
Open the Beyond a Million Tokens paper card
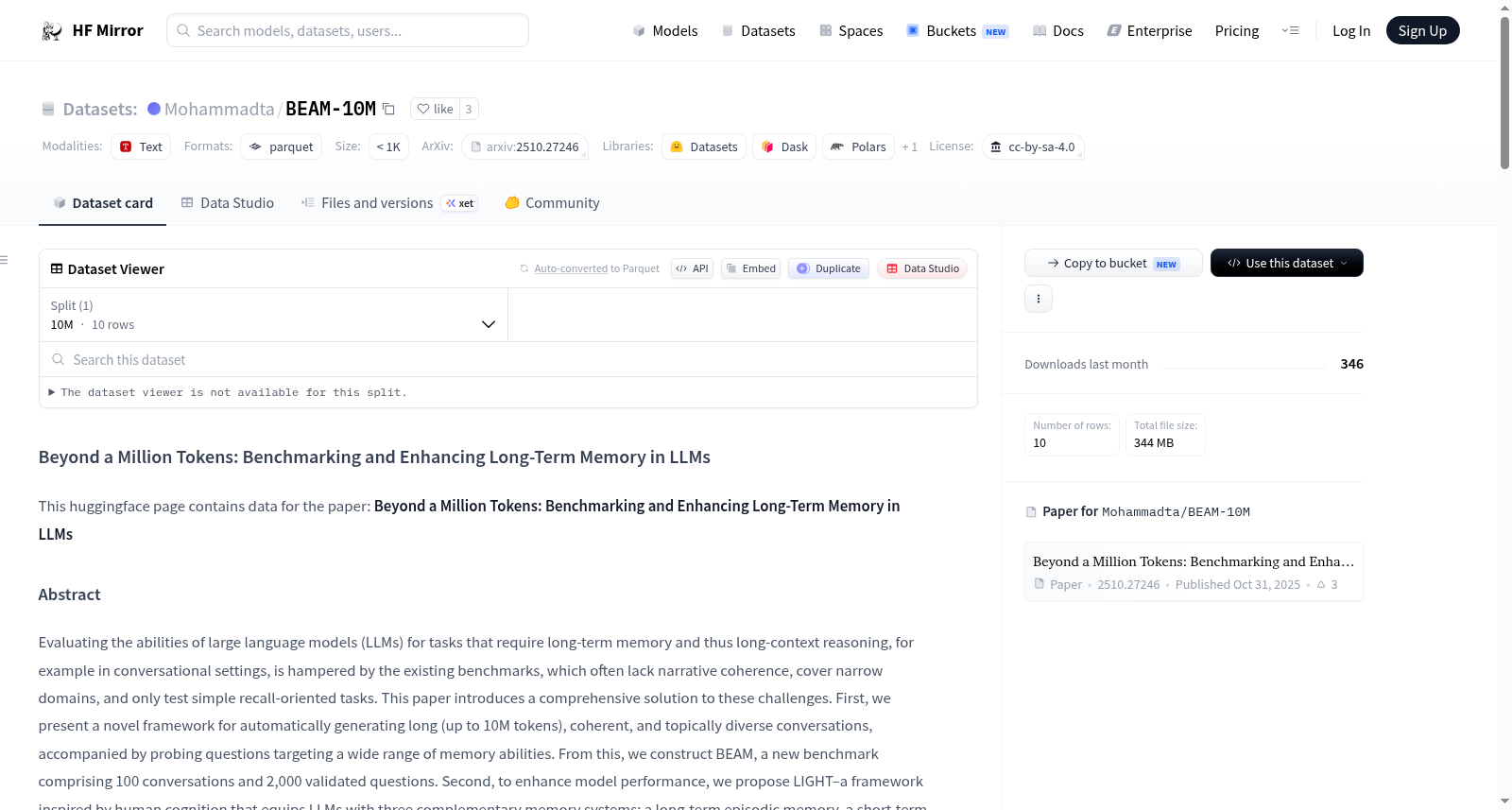click(1194, 572)
